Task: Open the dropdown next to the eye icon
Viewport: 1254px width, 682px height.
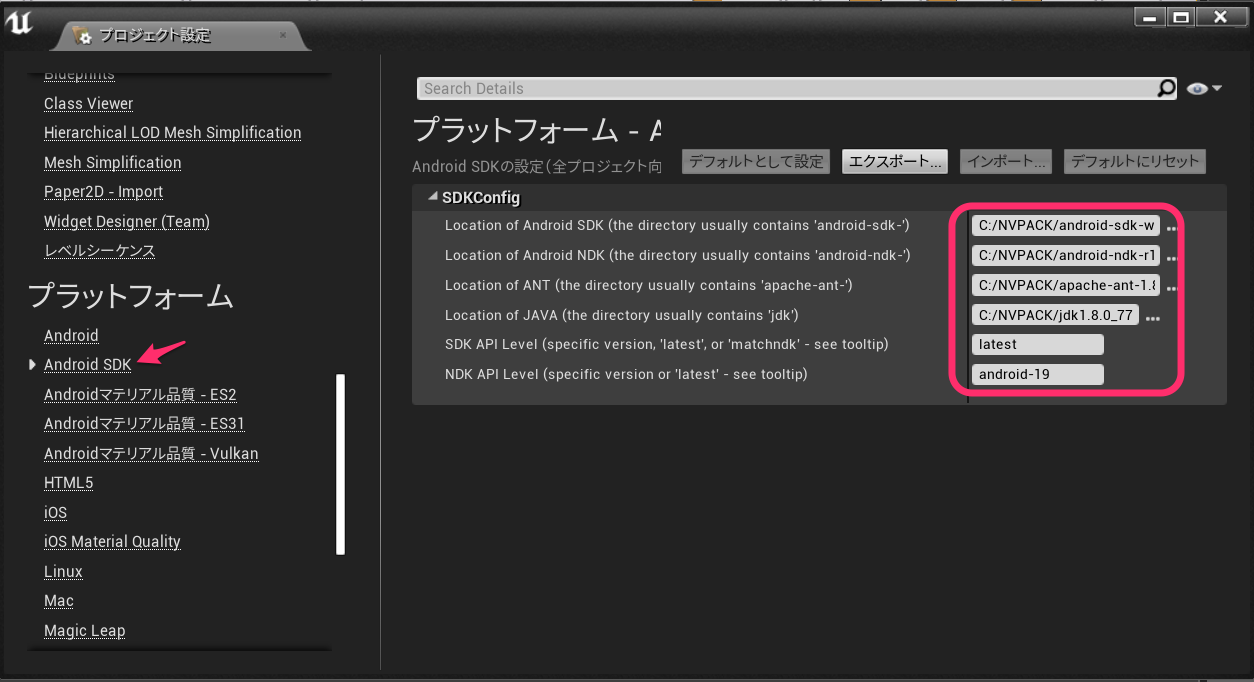Action: coord(1216,88)
